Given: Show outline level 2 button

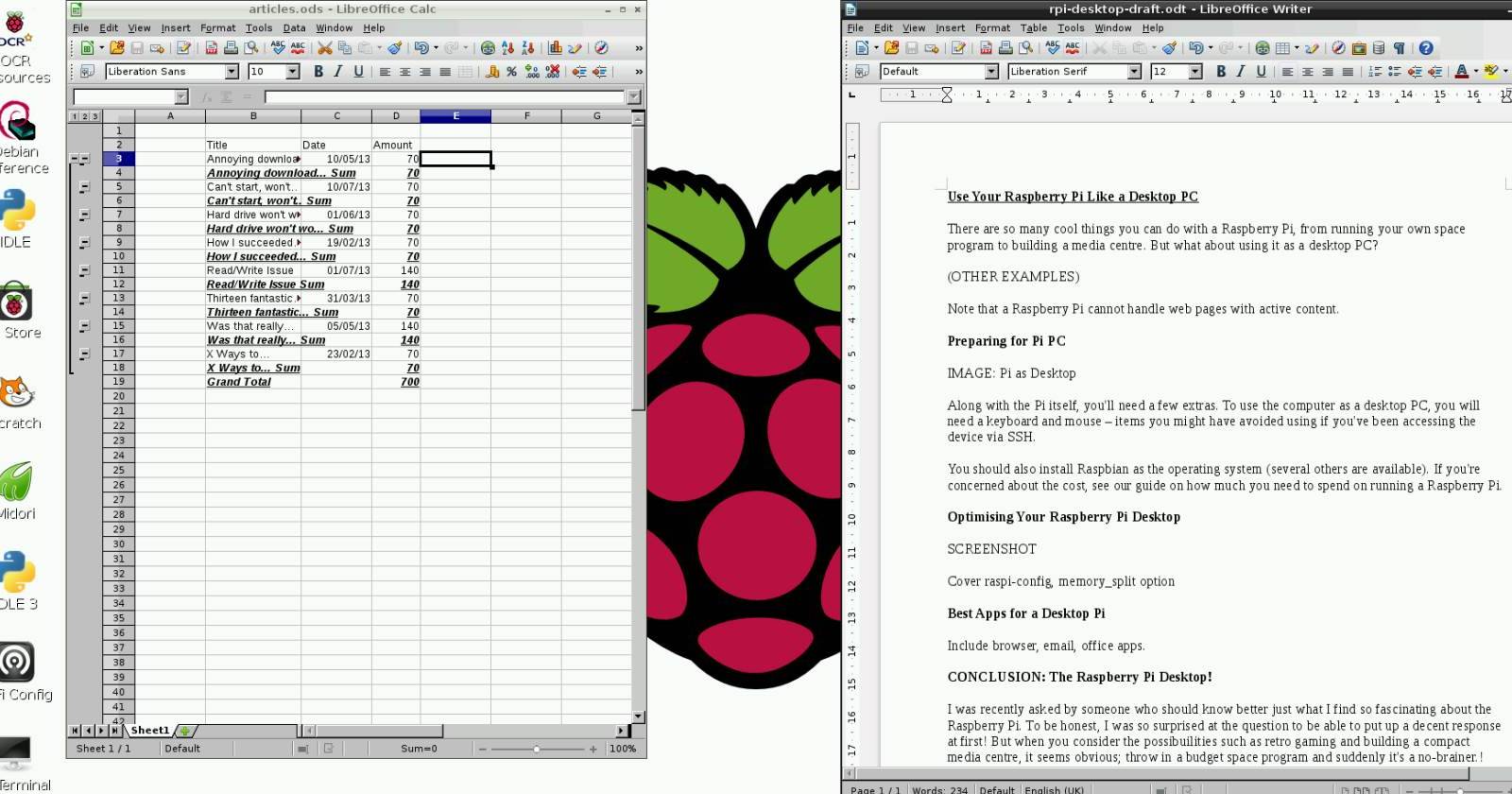Looking at the screenshot, I should coord(84,116).
